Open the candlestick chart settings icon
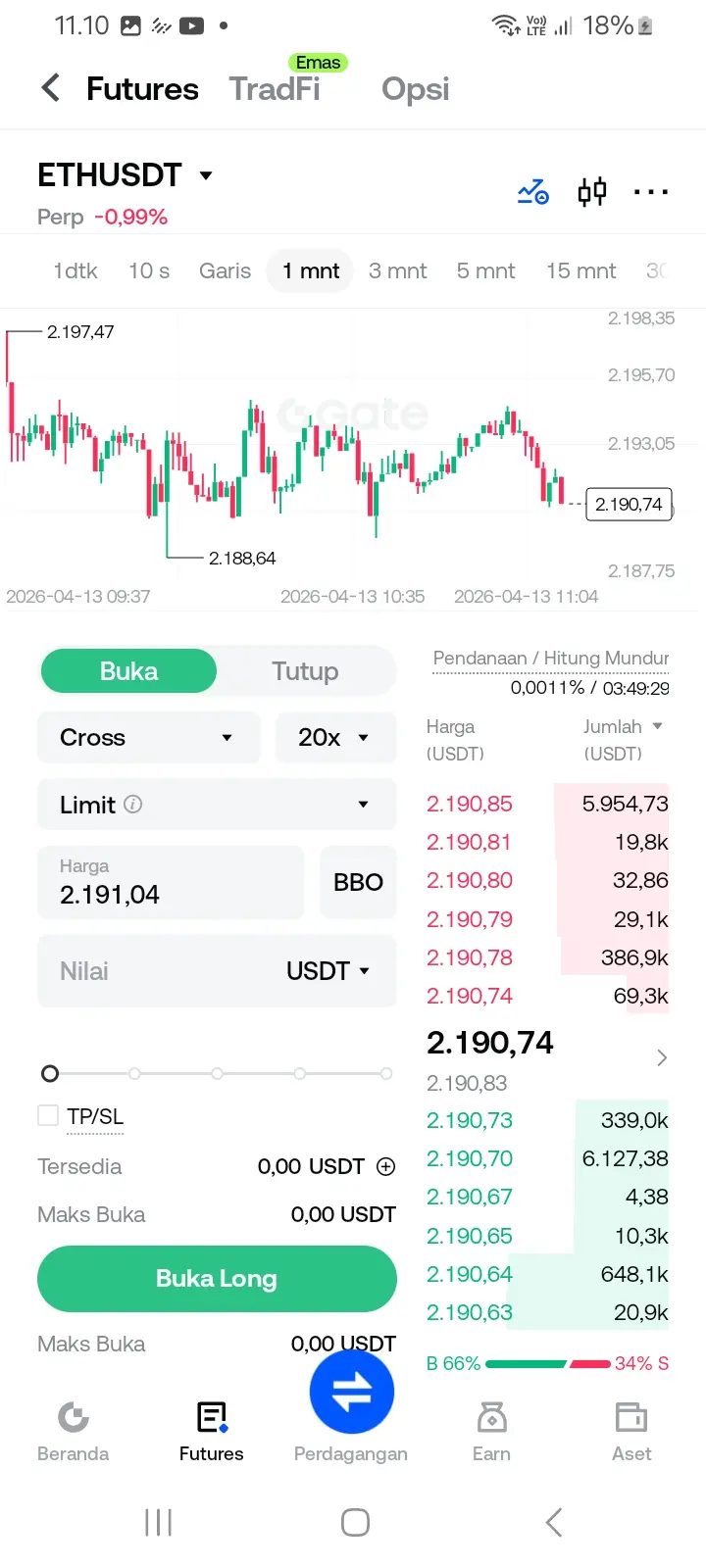The width and height of the screenshot is (706, 1568). pos(592,191)
